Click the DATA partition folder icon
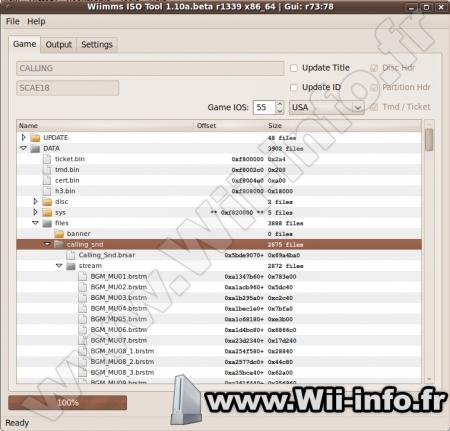This screenshot has height=431, width=450. 35,148
